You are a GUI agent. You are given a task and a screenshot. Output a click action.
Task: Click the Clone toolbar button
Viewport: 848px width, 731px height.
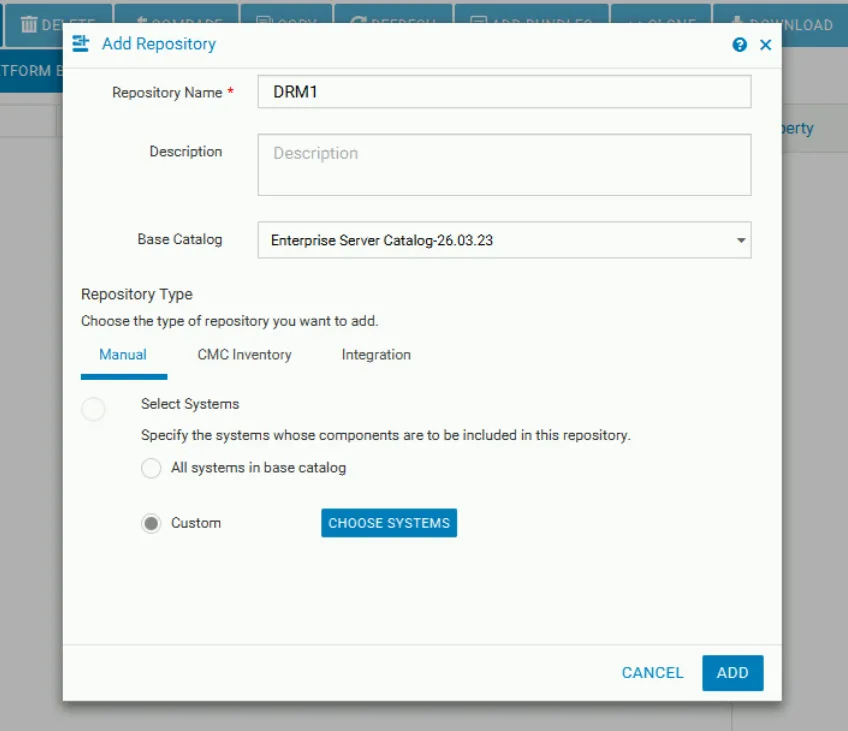[660, 24]
